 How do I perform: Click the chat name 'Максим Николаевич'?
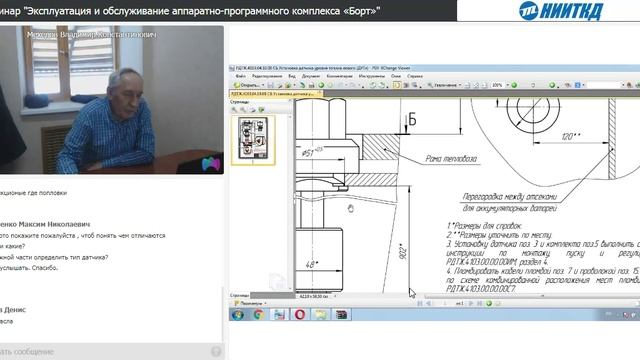coord(54,224)
